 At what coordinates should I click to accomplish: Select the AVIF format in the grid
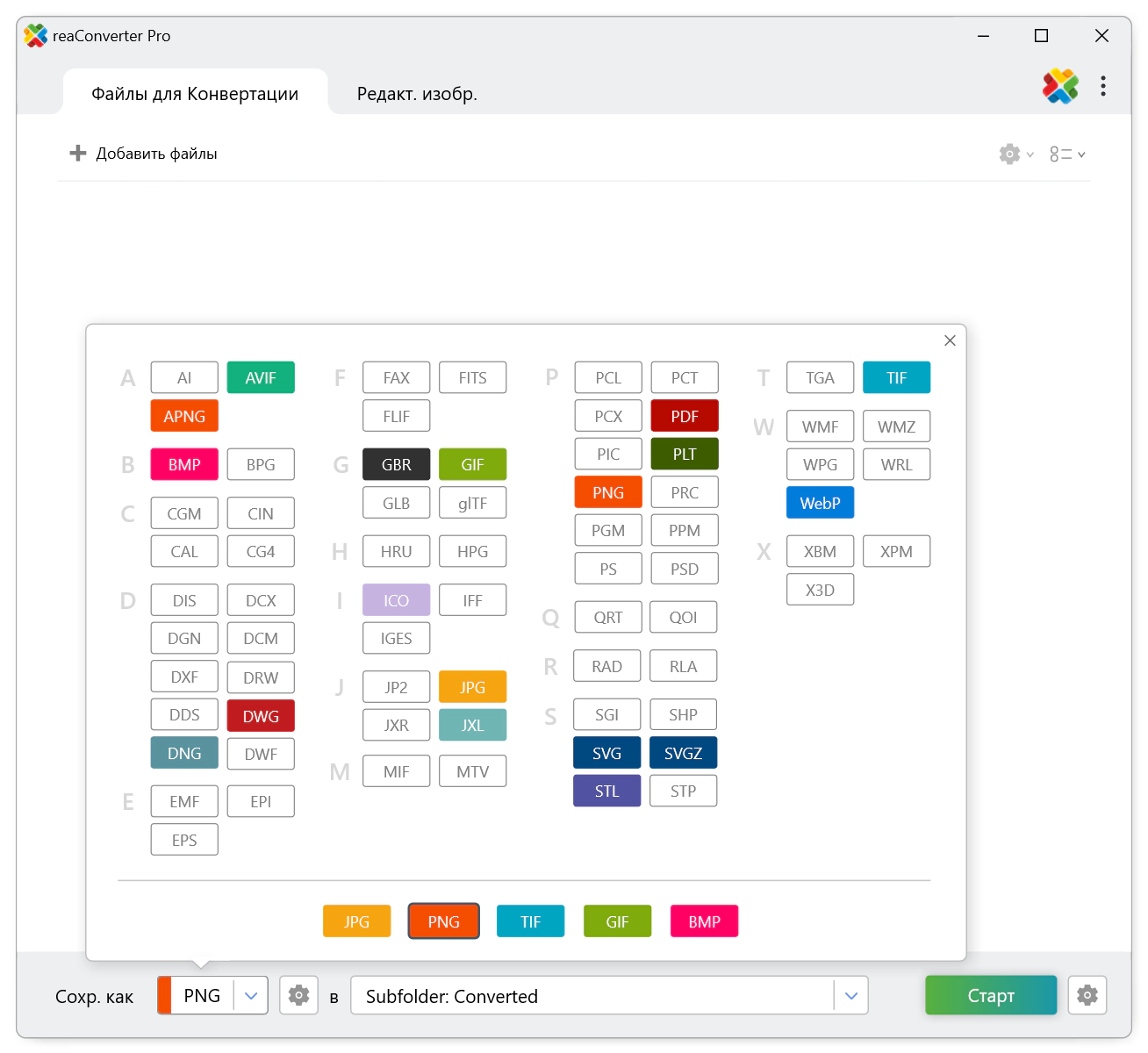(261, 377)
